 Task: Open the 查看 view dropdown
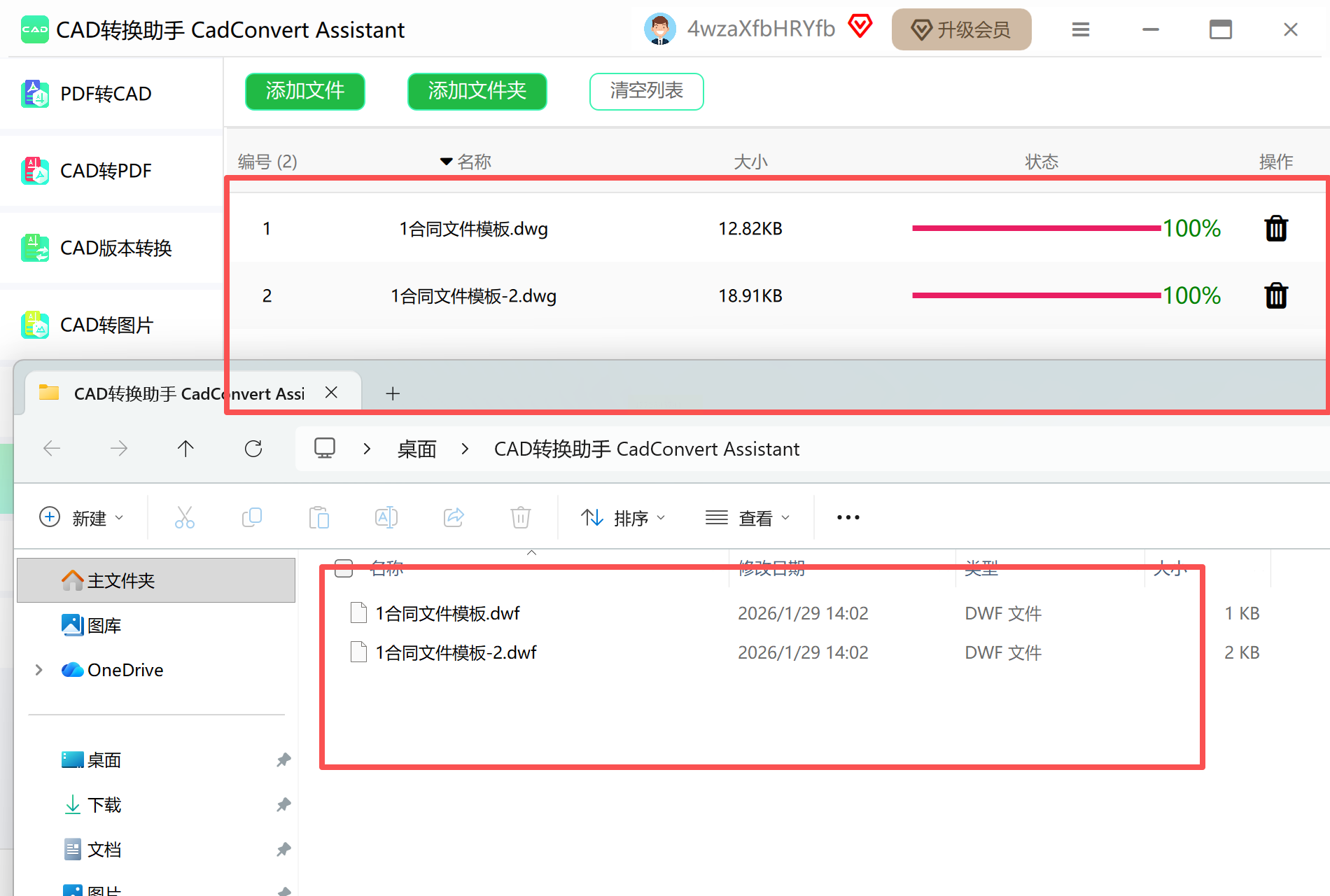(748, 518)
